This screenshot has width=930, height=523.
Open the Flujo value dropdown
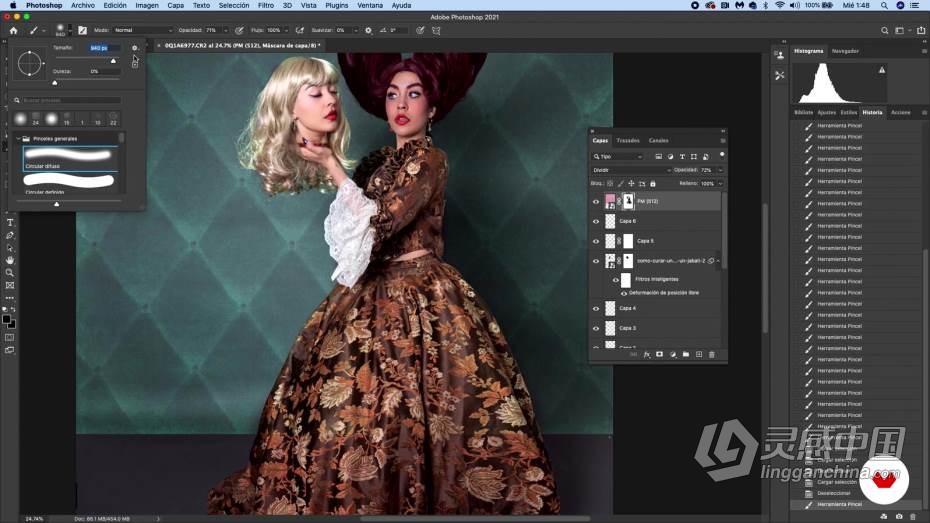point(286,30)
